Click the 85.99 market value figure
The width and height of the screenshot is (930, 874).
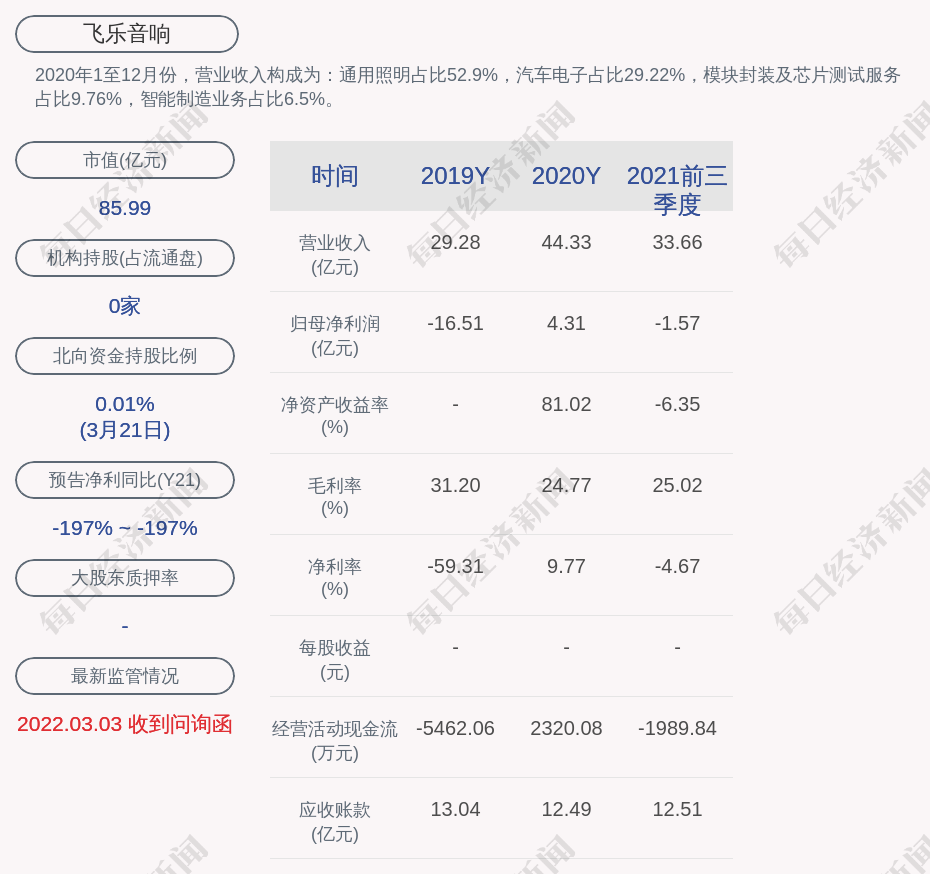[125, 208]
